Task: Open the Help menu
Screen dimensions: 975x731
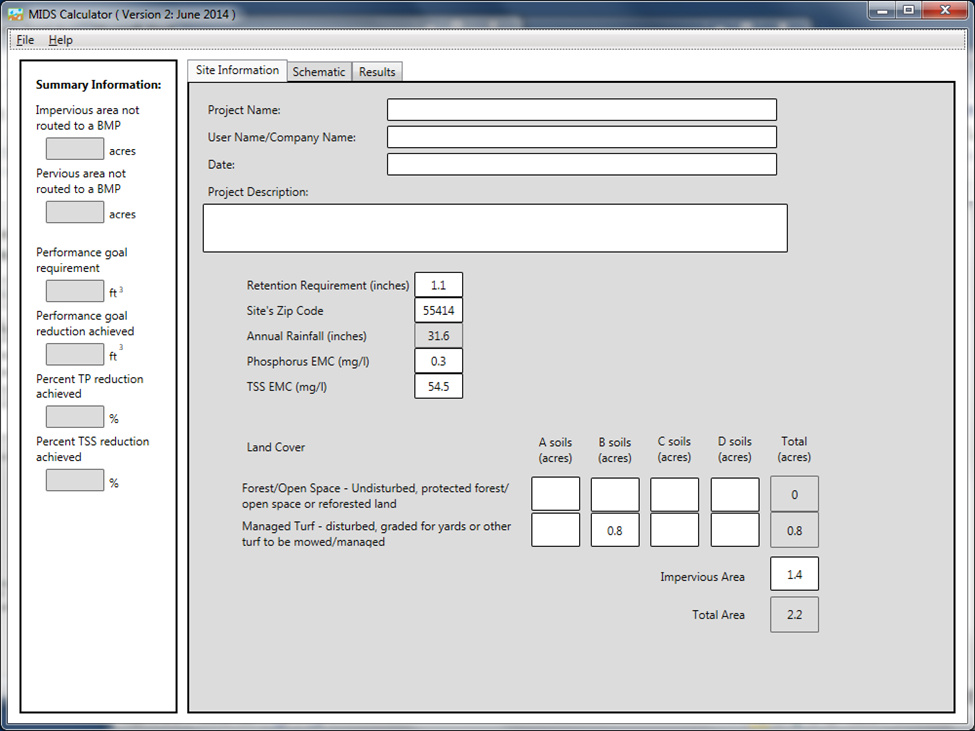Action: click(x=61, y=40)
